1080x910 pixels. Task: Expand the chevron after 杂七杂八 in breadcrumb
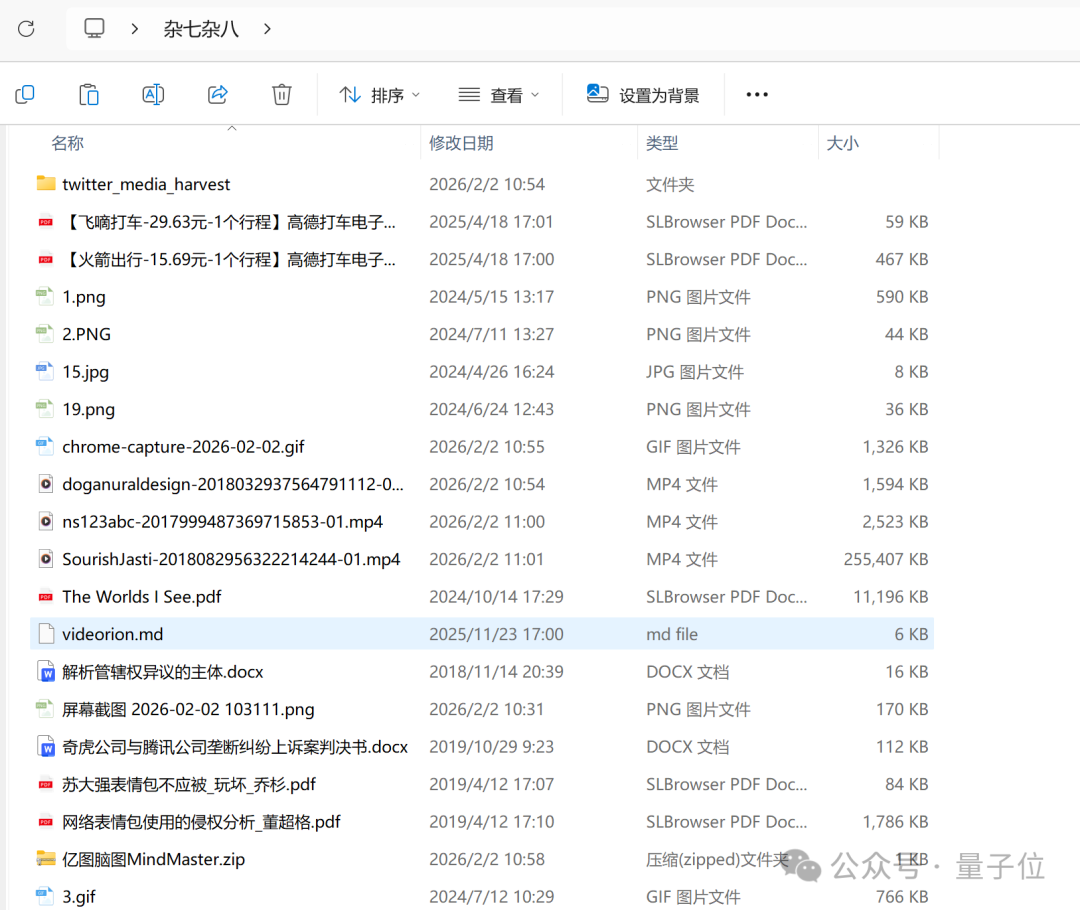[x=267, y=29]
